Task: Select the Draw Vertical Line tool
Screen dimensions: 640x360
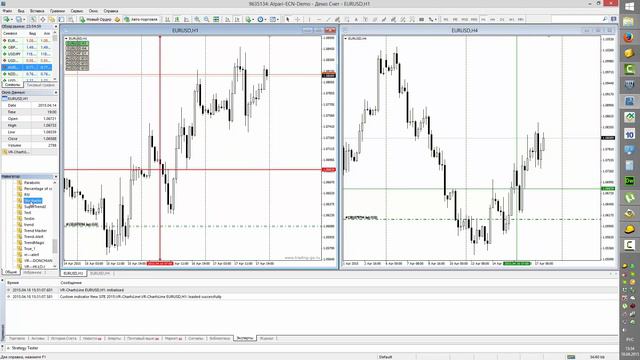Action: click(309, 19)
